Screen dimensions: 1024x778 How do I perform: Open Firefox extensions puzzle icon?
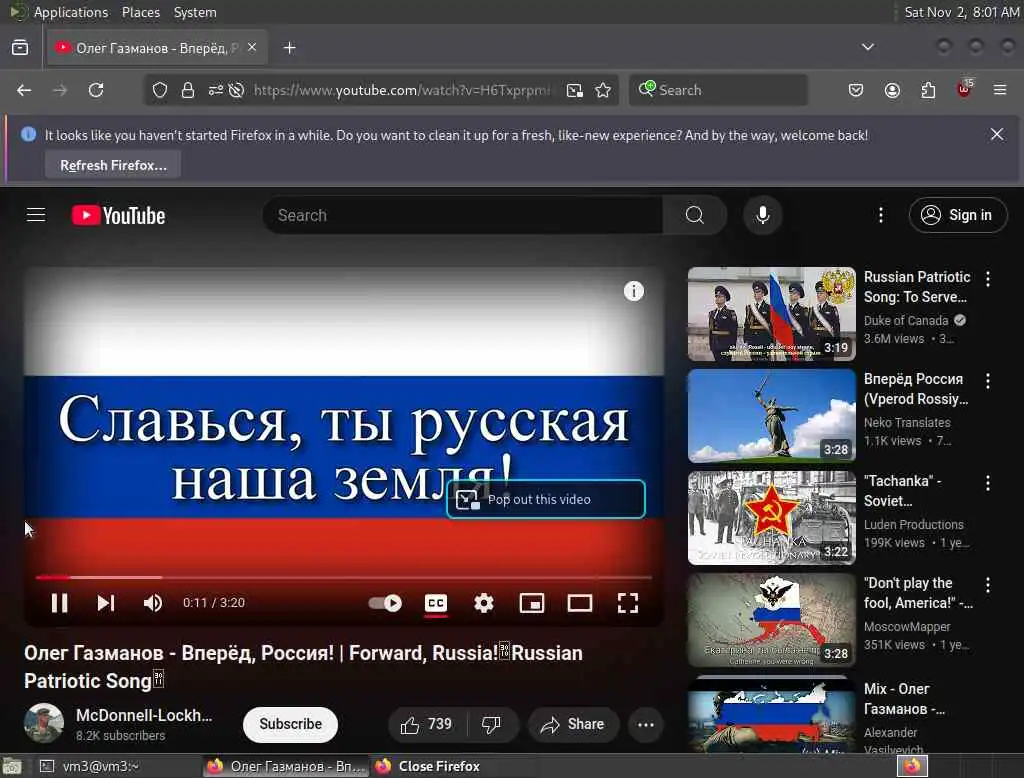(x=928, y=90)
